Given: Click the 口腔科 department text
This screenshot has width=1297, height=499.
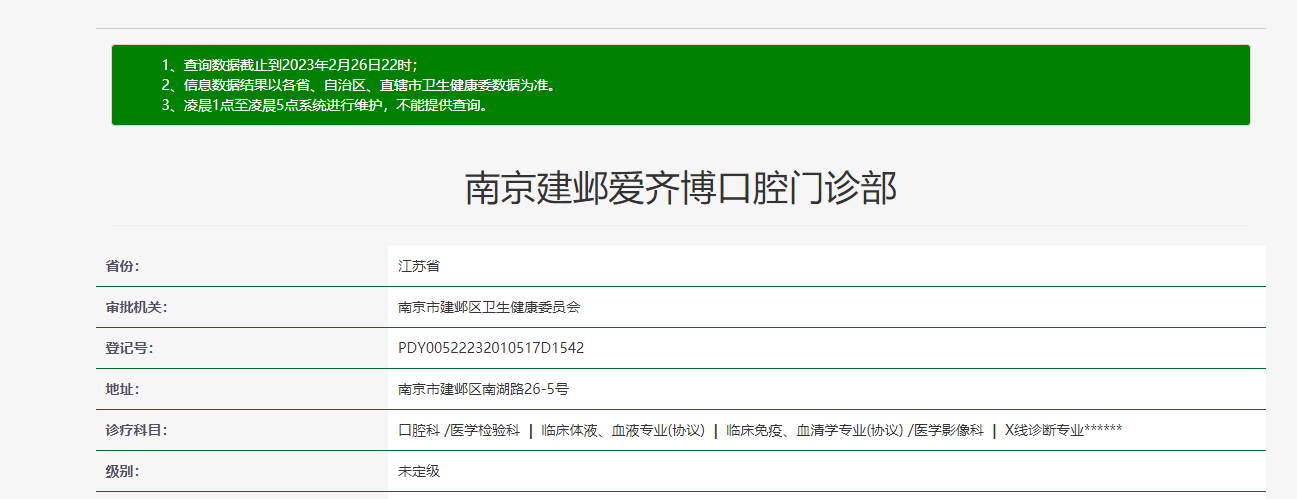Looking at the screenshot, I should pos(418,430).
